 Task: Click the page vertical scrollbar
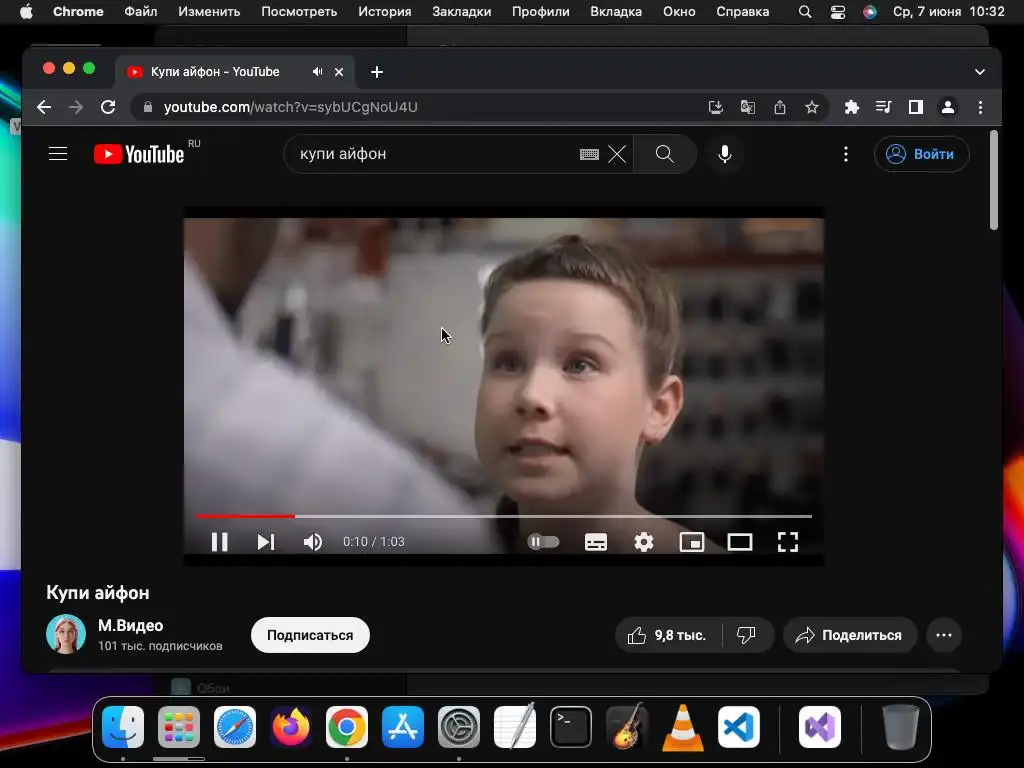click(994, 180)
